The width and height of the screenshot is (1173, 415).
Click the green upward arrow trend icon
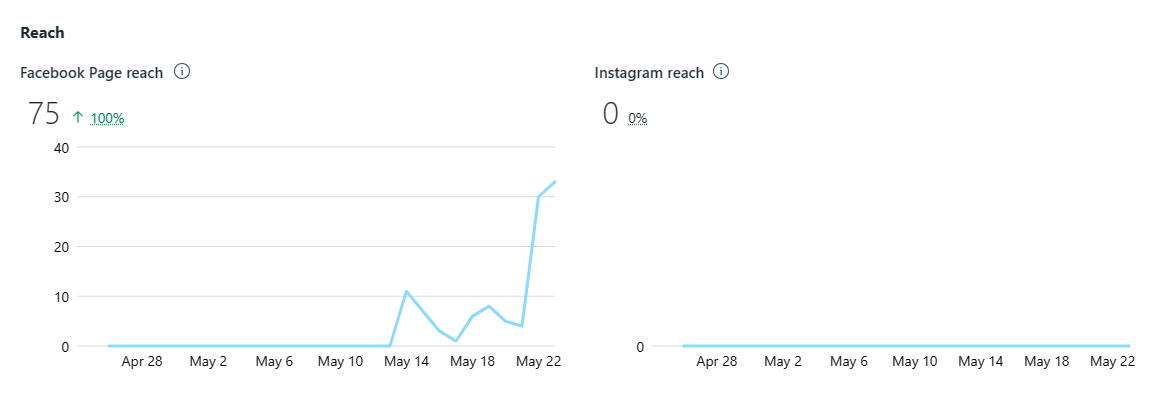pos(78,117)
